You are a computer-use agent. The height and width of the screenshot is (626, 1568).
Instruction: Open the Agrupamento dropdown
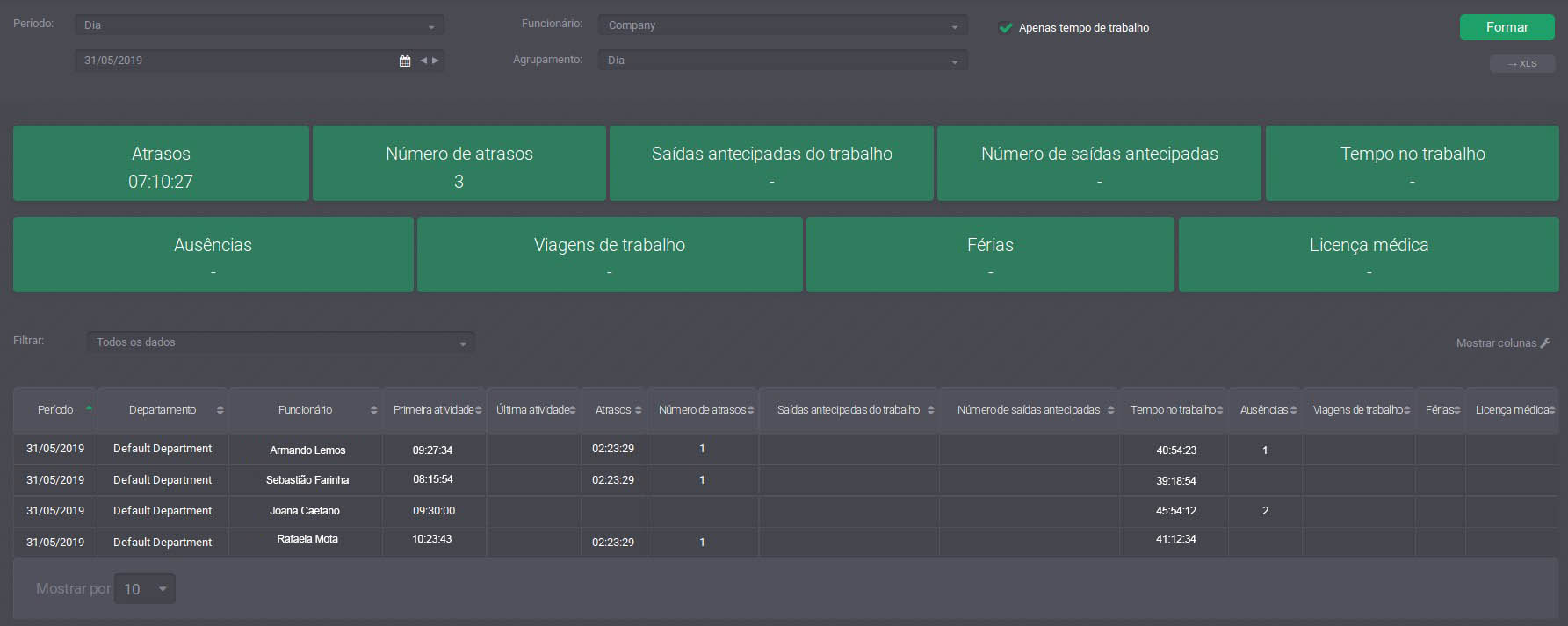783,61
